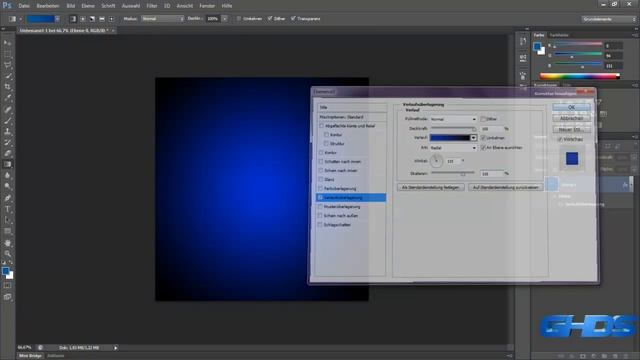Select the Move tool in toolbox
Image resolution: width=640 pixels, height=360 pixels.
click(7, 43)
